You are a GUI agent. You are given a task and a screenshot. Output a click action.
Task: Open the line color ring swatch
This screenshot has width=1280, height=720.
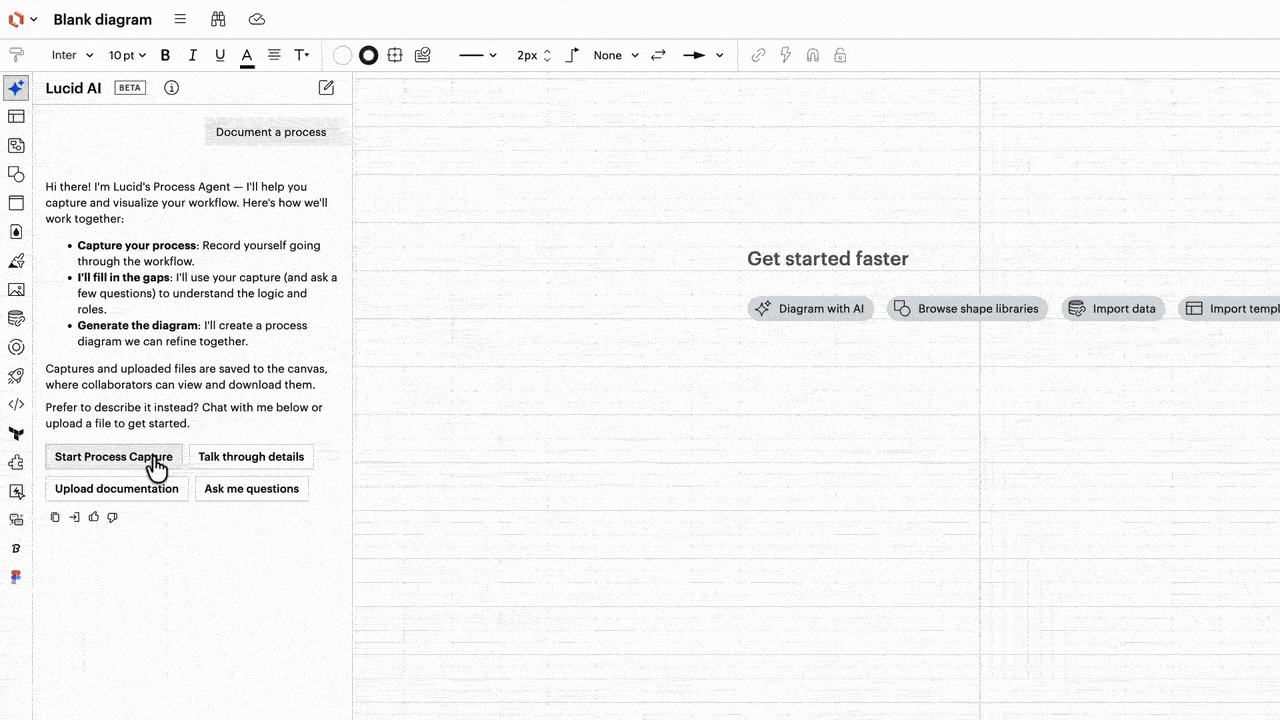tap(369, 56)
